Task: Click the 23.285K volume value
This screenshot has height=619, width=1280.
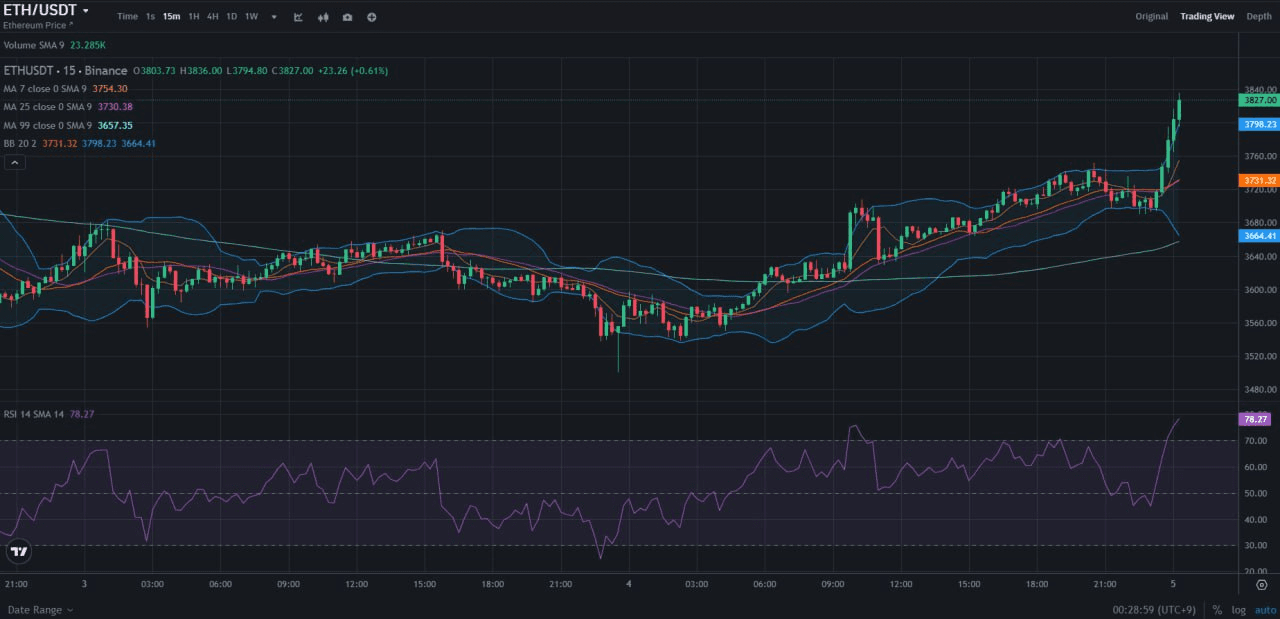Action: (x=88, y=46)
